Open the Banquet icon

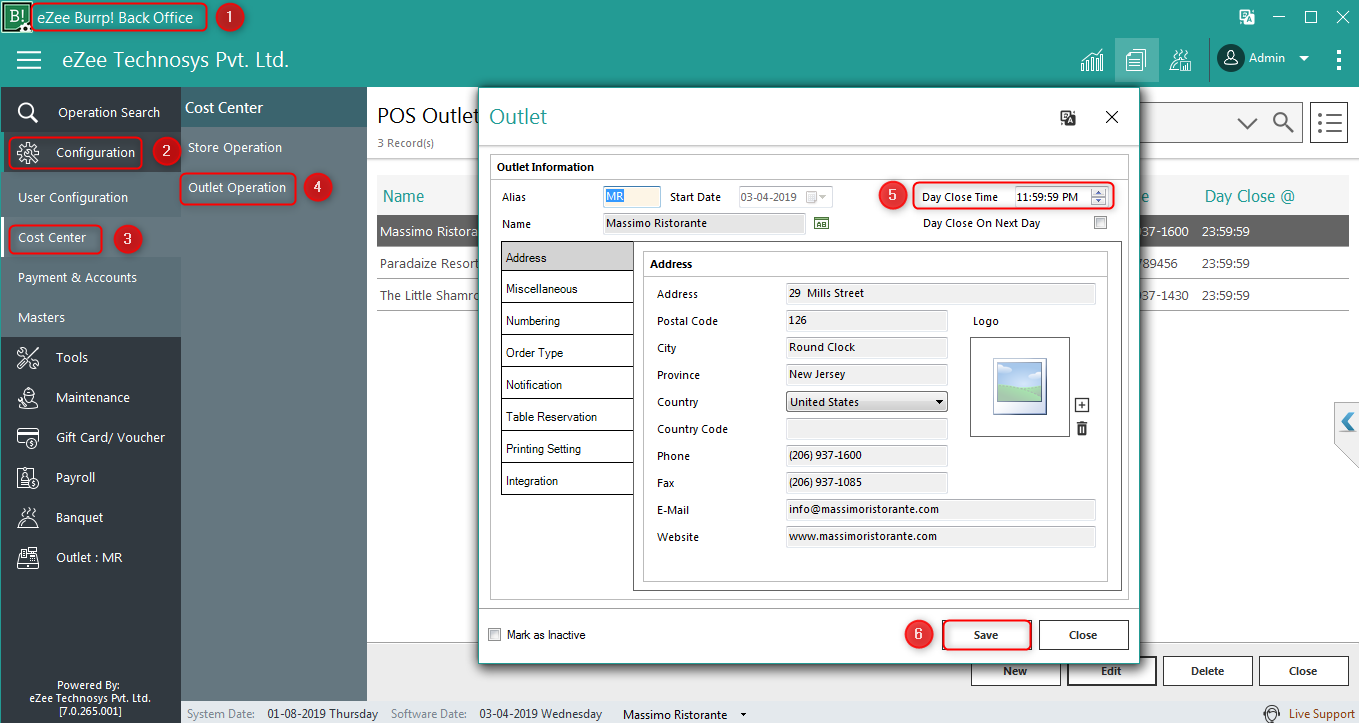tap(28, 517)
